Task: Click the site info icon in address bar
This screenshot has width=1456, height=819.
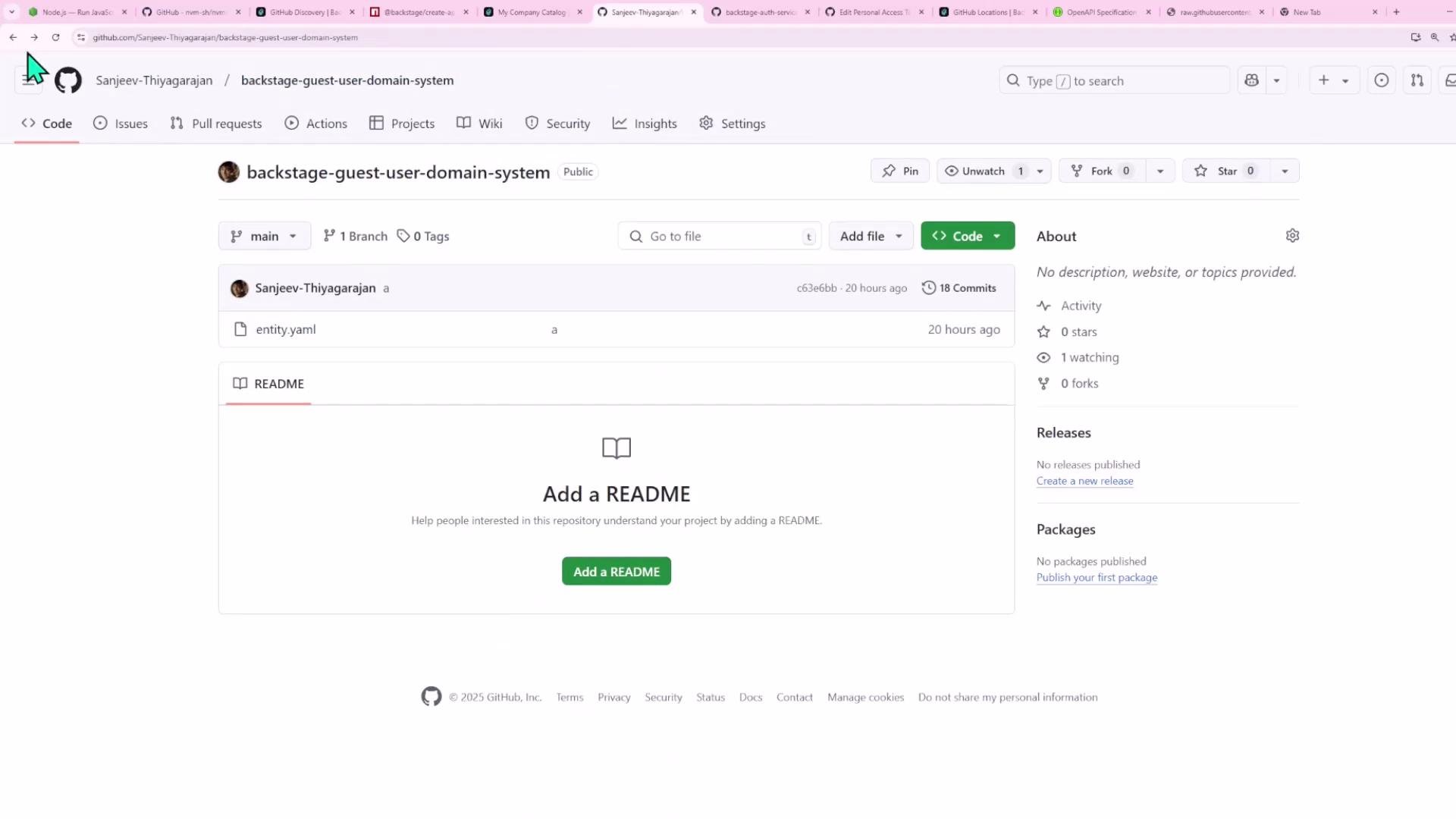Action: pyautogui.click(x=81, y=37)
